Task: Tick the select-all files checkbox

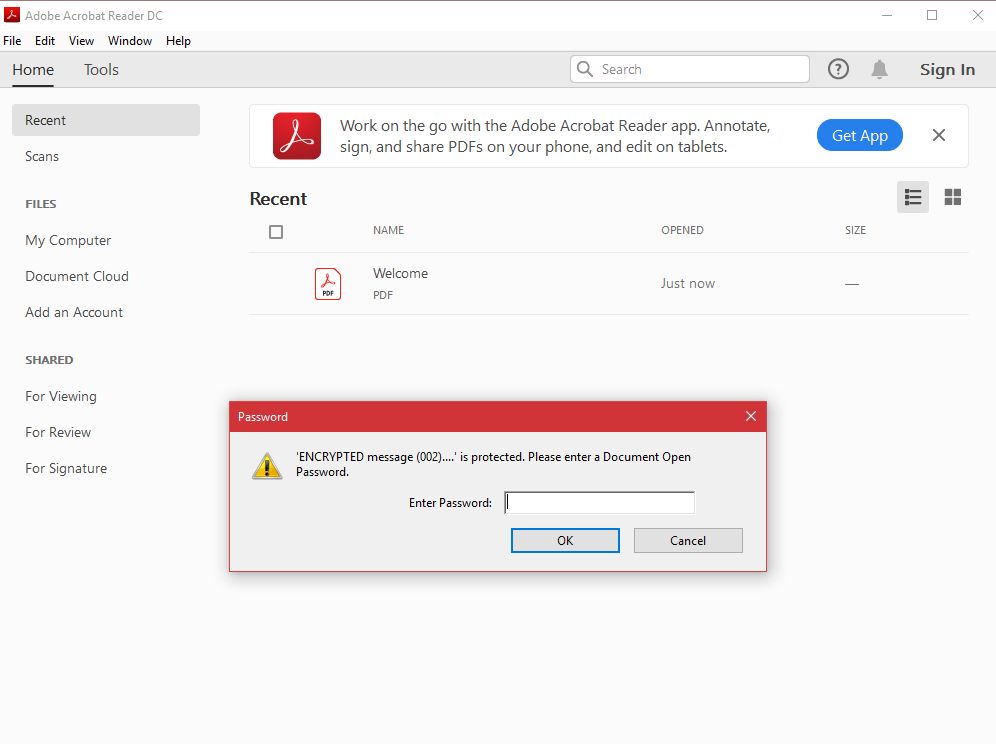Action: [276, 232]
